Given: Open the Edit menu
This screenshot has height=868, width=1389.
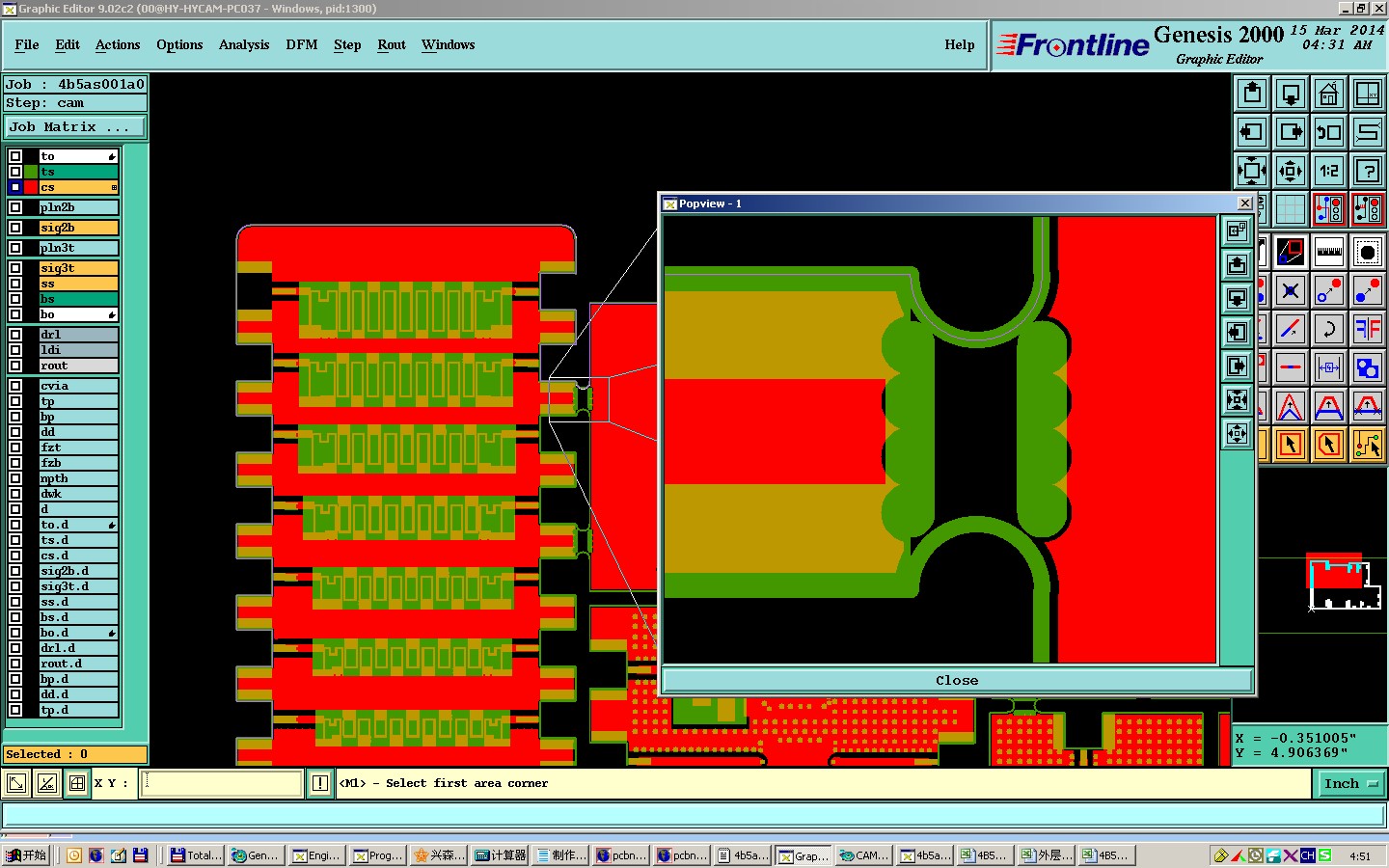Looking at the screenshot, I should click(x=68, y=44).
